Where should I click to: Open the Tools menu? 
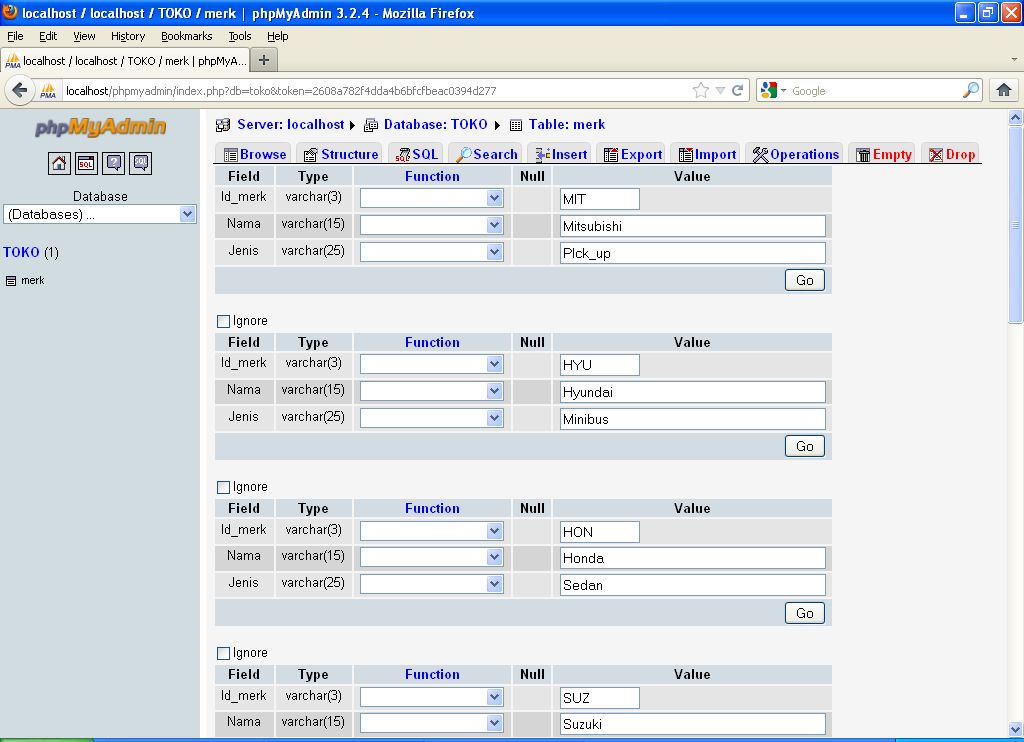pyautogui.click(x=240, y=36)
